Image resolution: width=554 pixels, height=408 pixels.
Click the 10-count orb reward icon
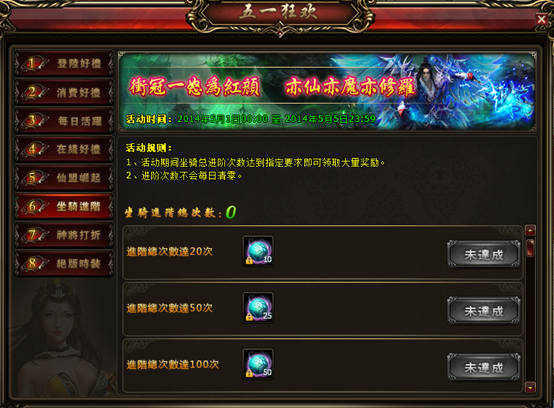coord(258,251)
